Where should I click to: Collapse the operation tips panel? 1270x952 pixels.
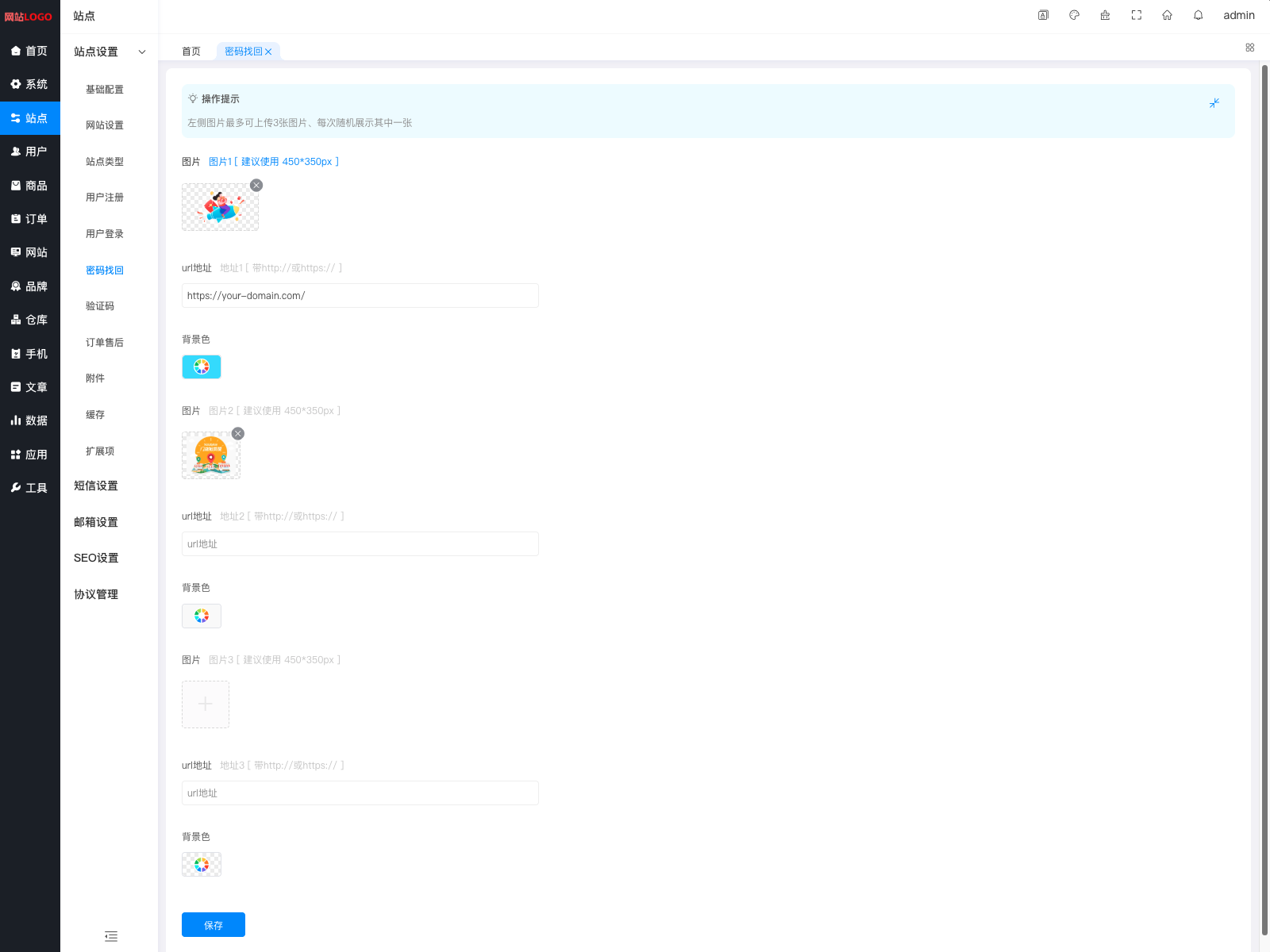1214,103
